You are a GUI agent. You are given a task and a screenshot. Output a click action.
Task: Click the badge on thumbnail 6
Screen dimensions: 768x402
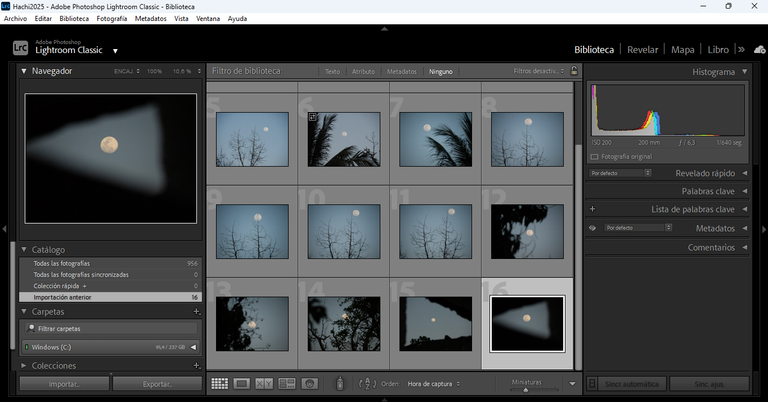pos(312,117)
